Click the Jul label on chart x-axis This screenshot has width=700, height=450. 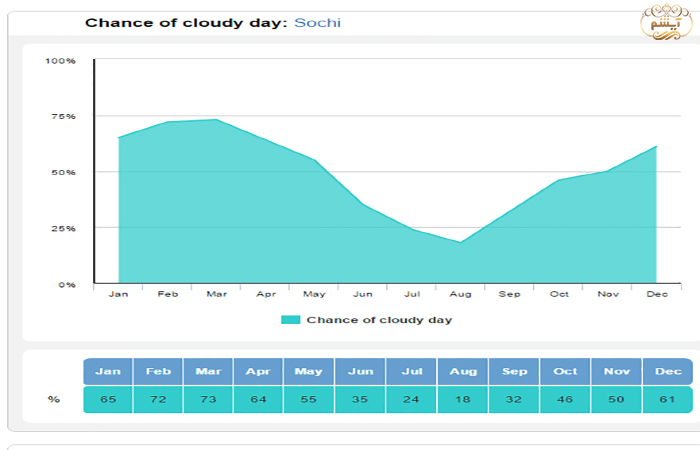412,294
